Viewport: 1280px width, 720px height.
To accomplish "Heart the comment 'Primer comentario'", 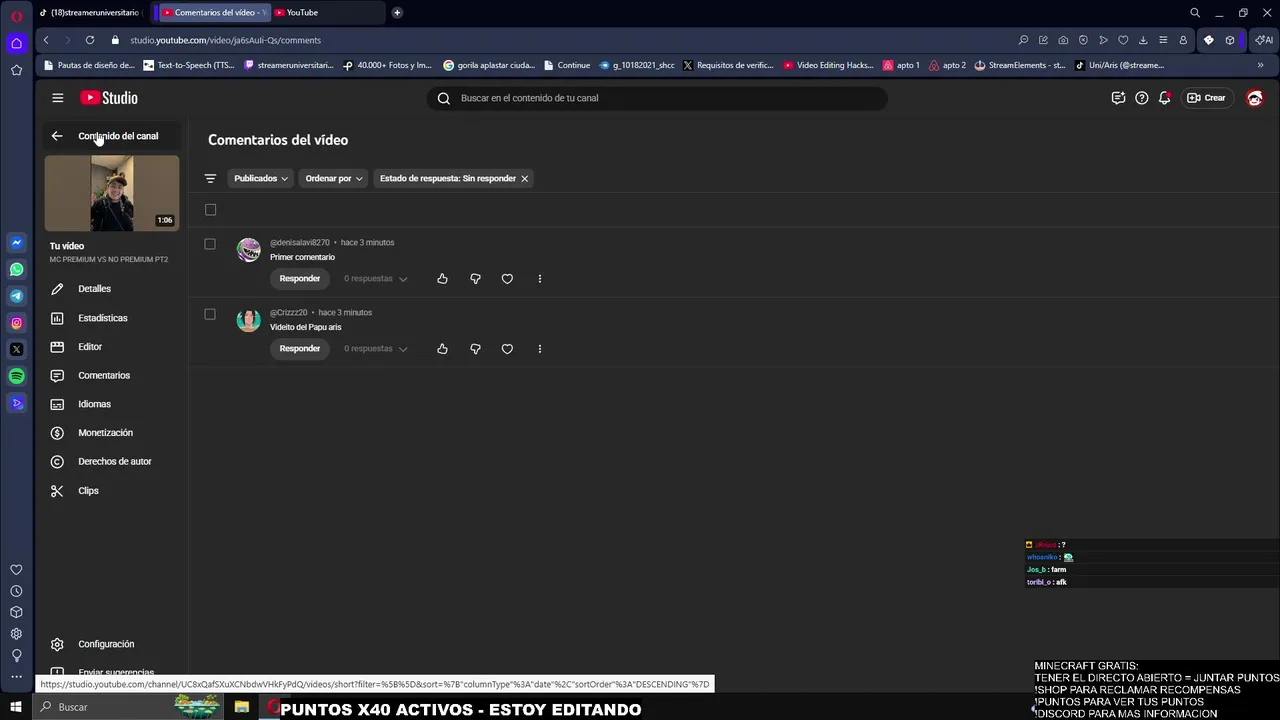I will point(507,279).
